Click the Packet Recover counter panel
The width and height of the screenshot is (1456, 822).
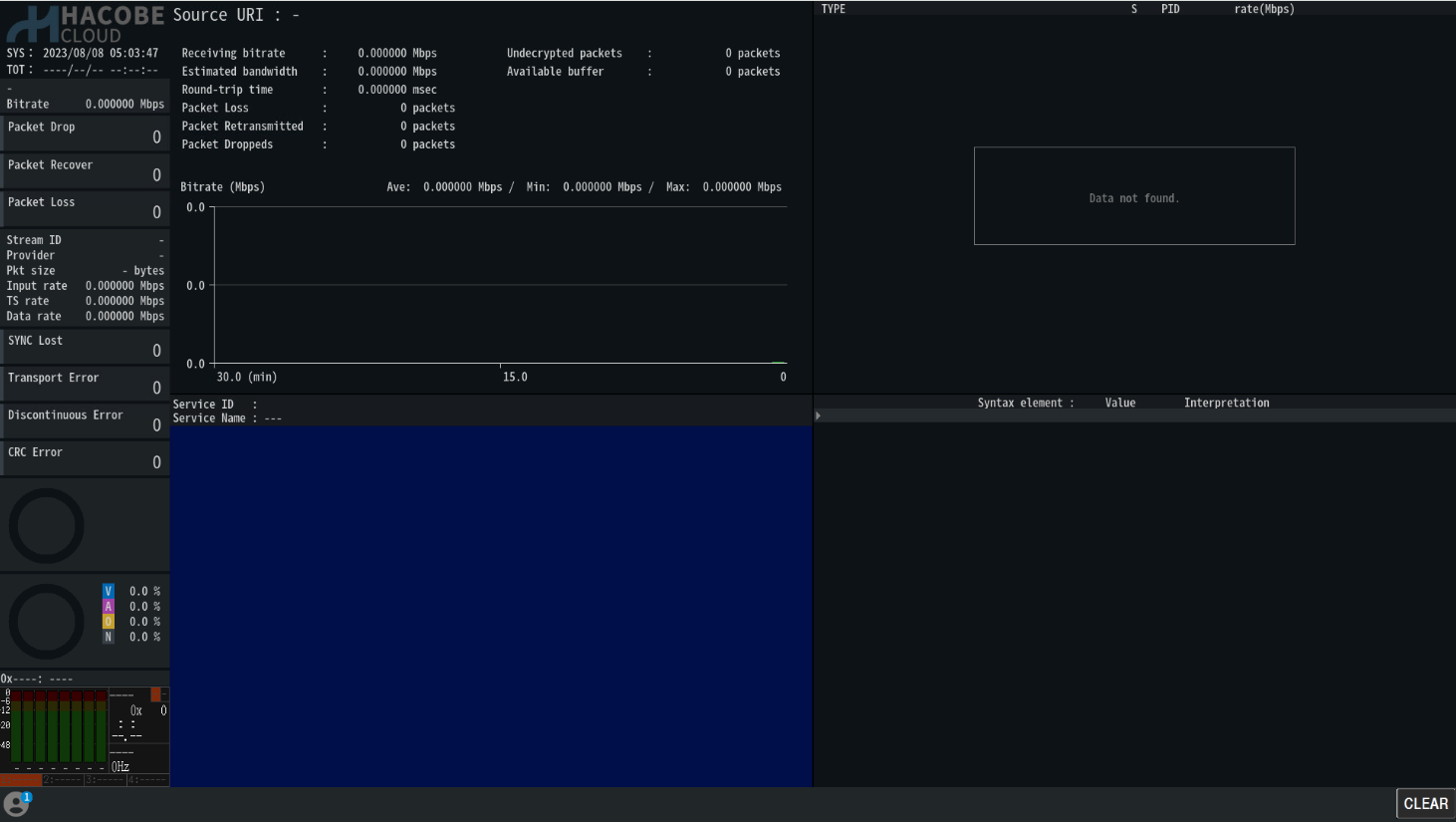coord(85,170)
